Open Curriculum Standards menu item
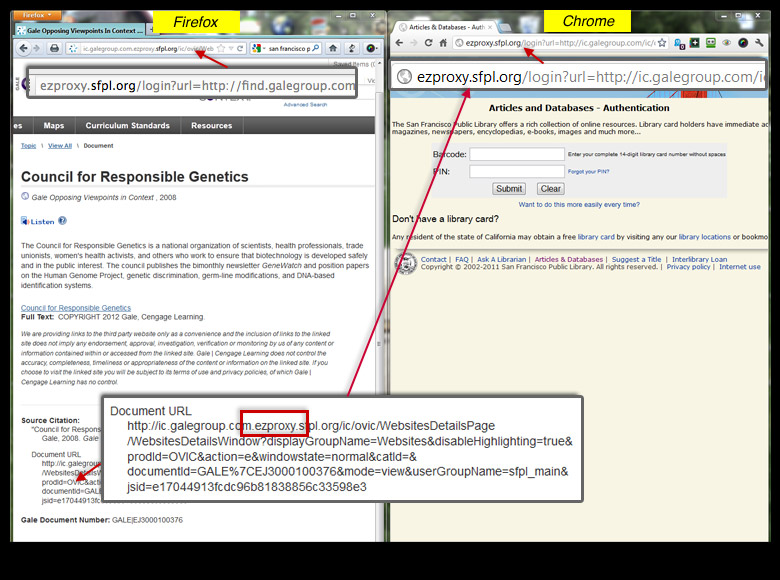This screenshot has height=580, width=780. [127, 126]
